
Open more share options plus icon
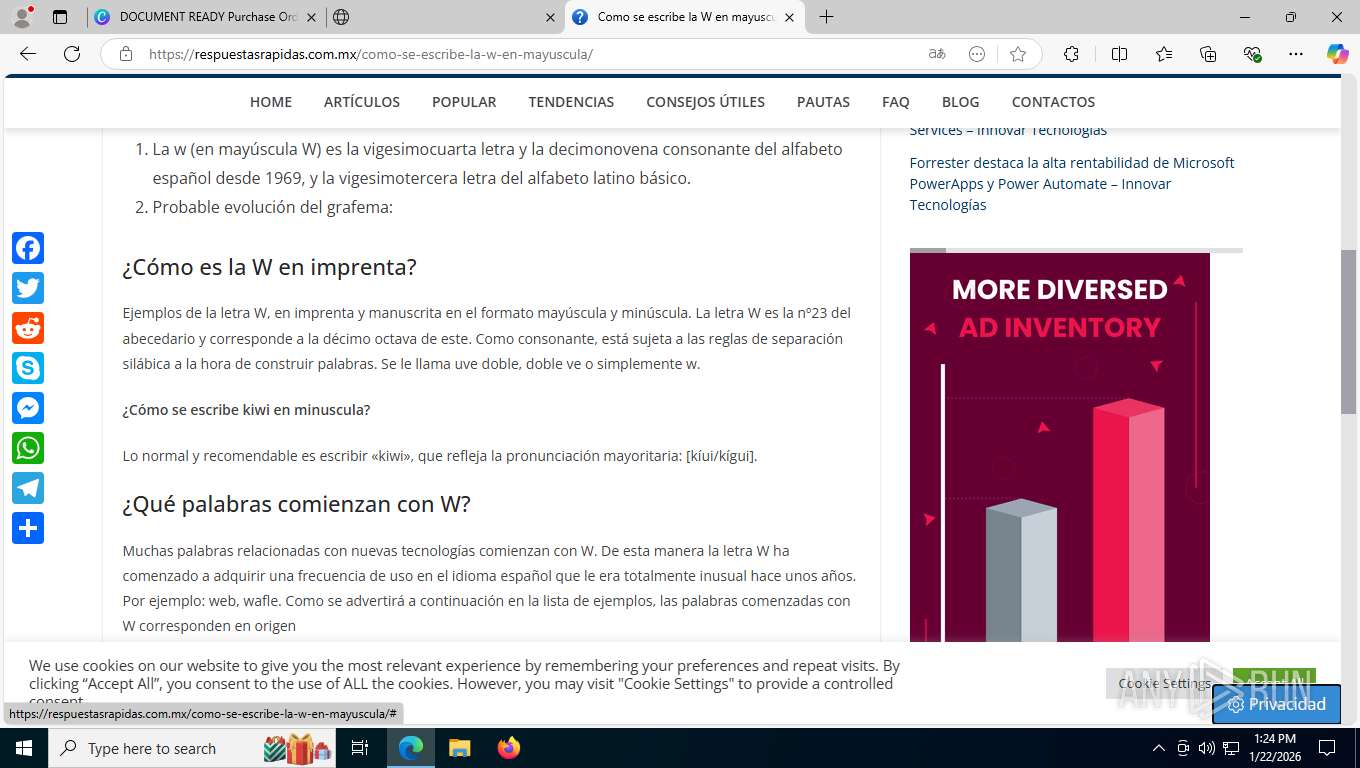pyautogui.click(x=28, y=528)
